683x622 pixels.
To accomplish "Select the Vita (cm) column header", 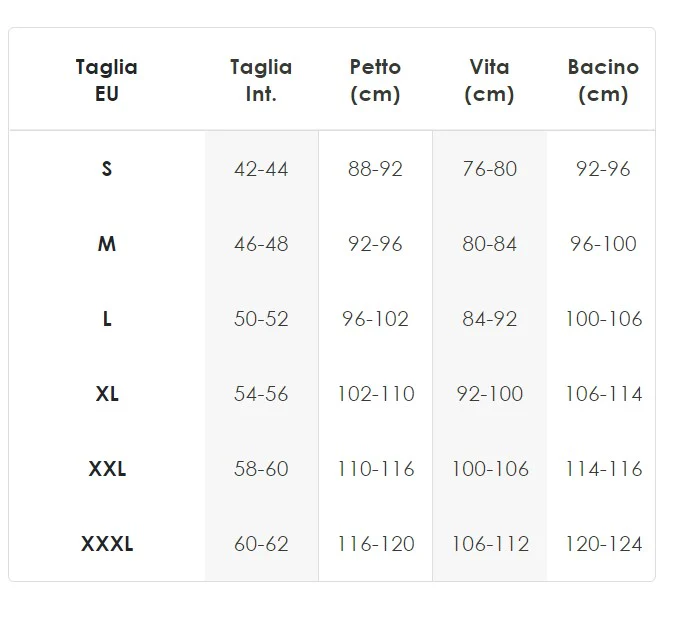I will [x=489, y=81].
